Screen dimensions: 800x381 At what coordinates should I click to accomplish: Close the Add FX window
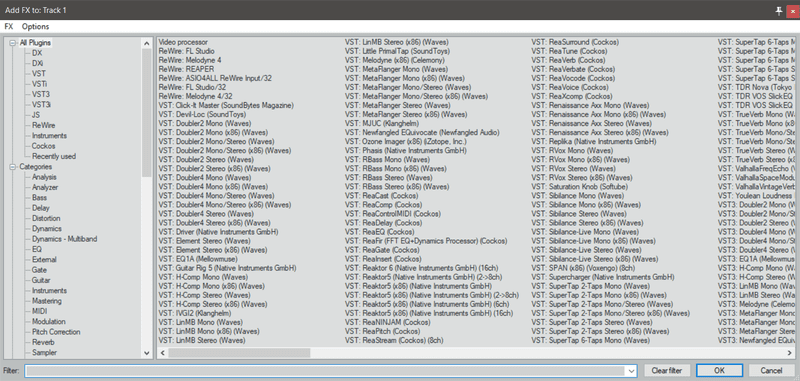point(792,11)
